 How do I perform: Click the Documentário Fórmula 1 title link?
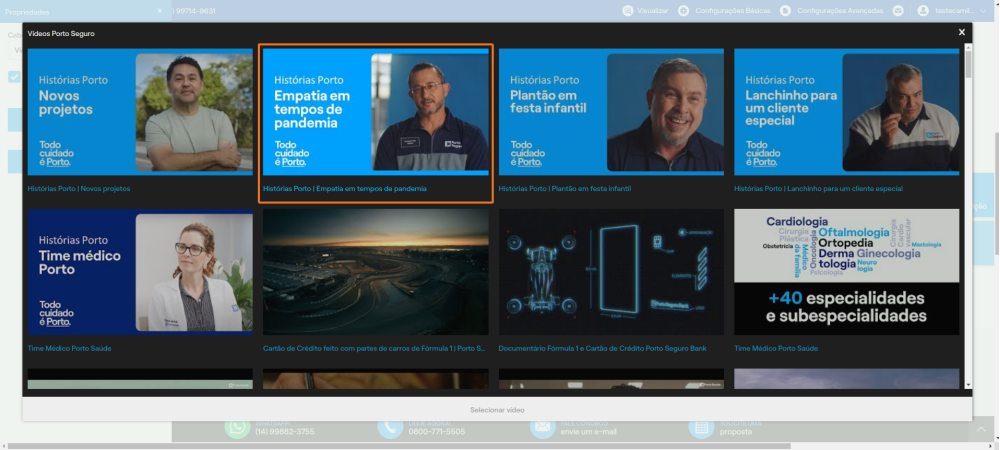(602, 349)
